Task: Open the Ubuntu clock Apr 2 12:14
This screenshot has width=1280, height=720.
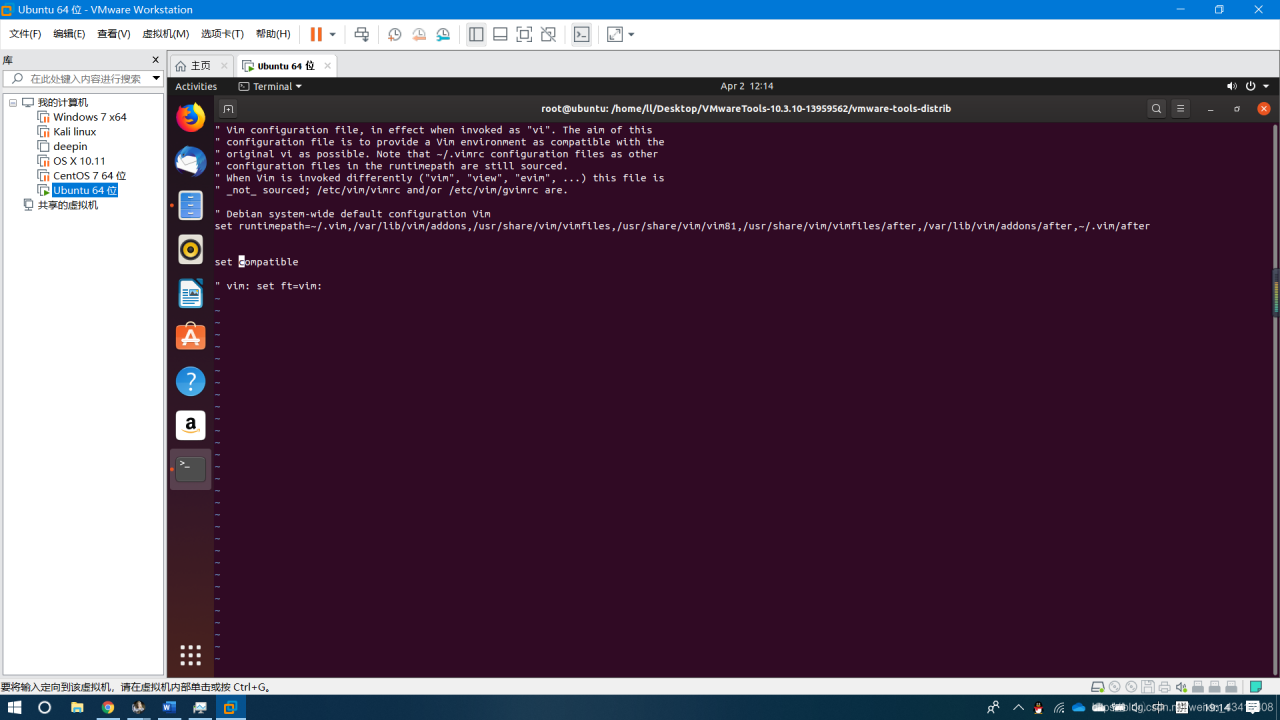Action: pyautogui.click(x=746, y=86)
